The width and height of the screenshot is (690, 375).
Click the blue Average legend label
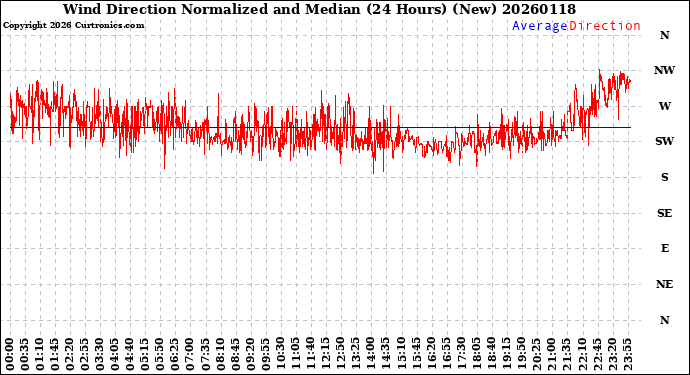point(540,26)
